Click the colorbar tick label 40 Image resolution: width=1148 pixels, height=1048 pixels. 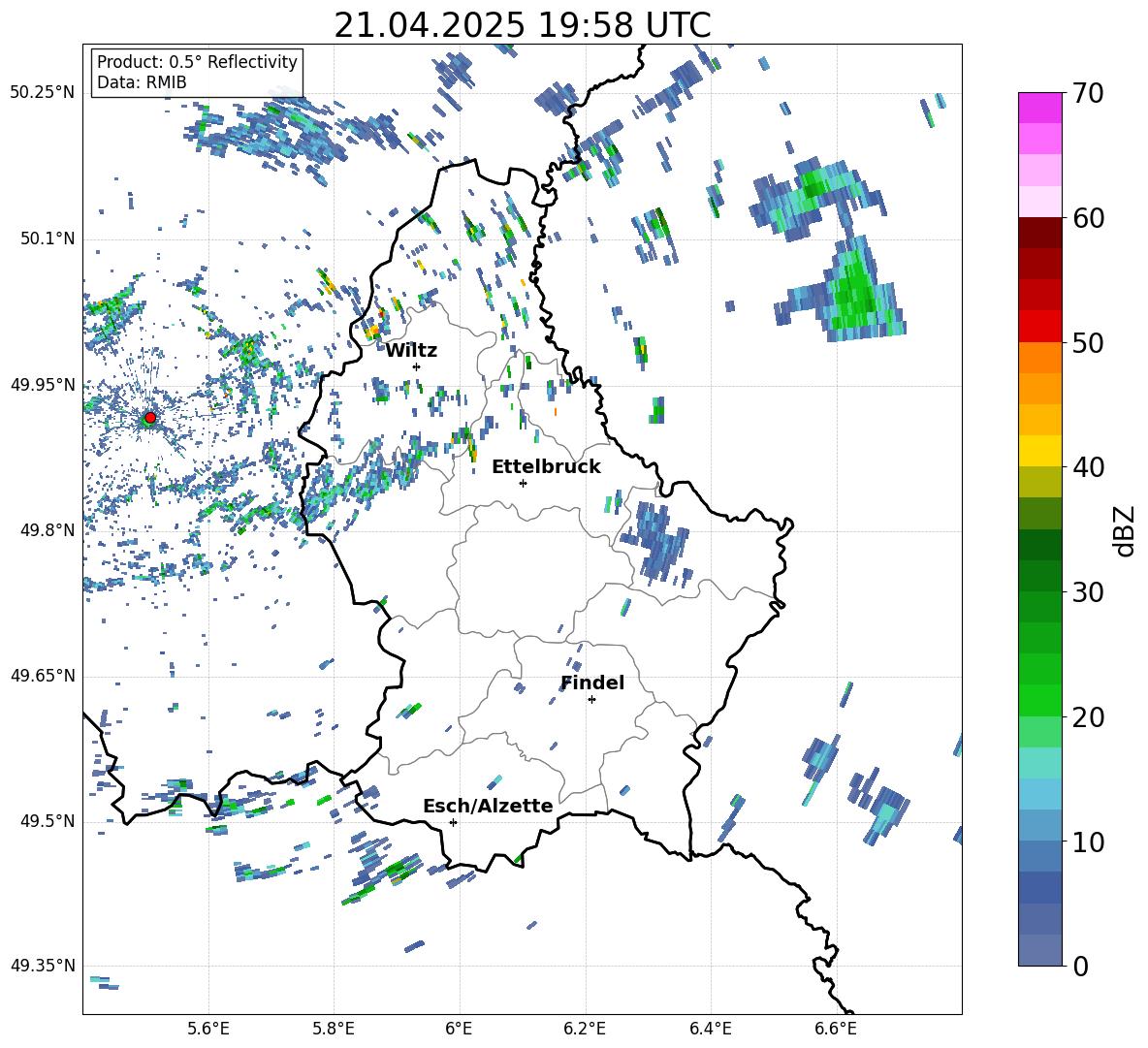[x=1087, y=467]
